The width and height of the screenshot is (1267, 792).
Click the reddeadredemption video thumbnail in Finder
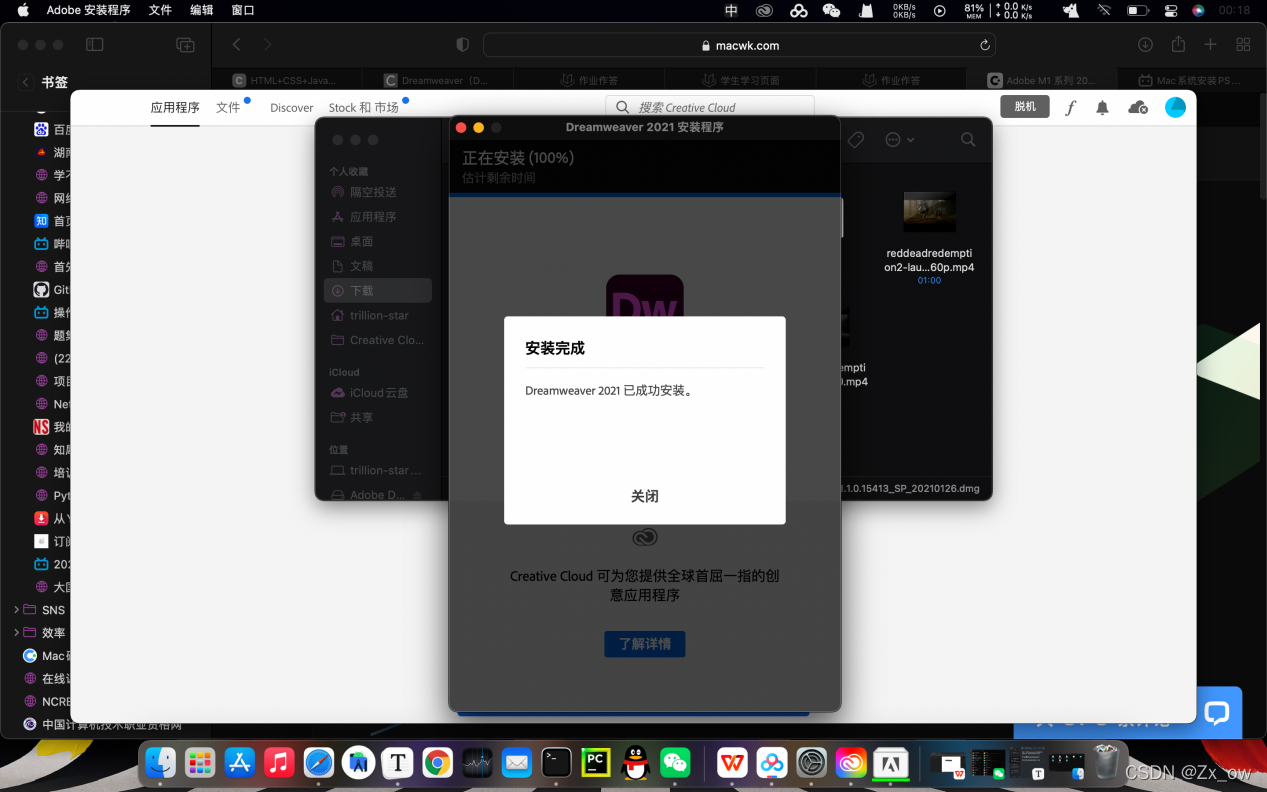929,212
